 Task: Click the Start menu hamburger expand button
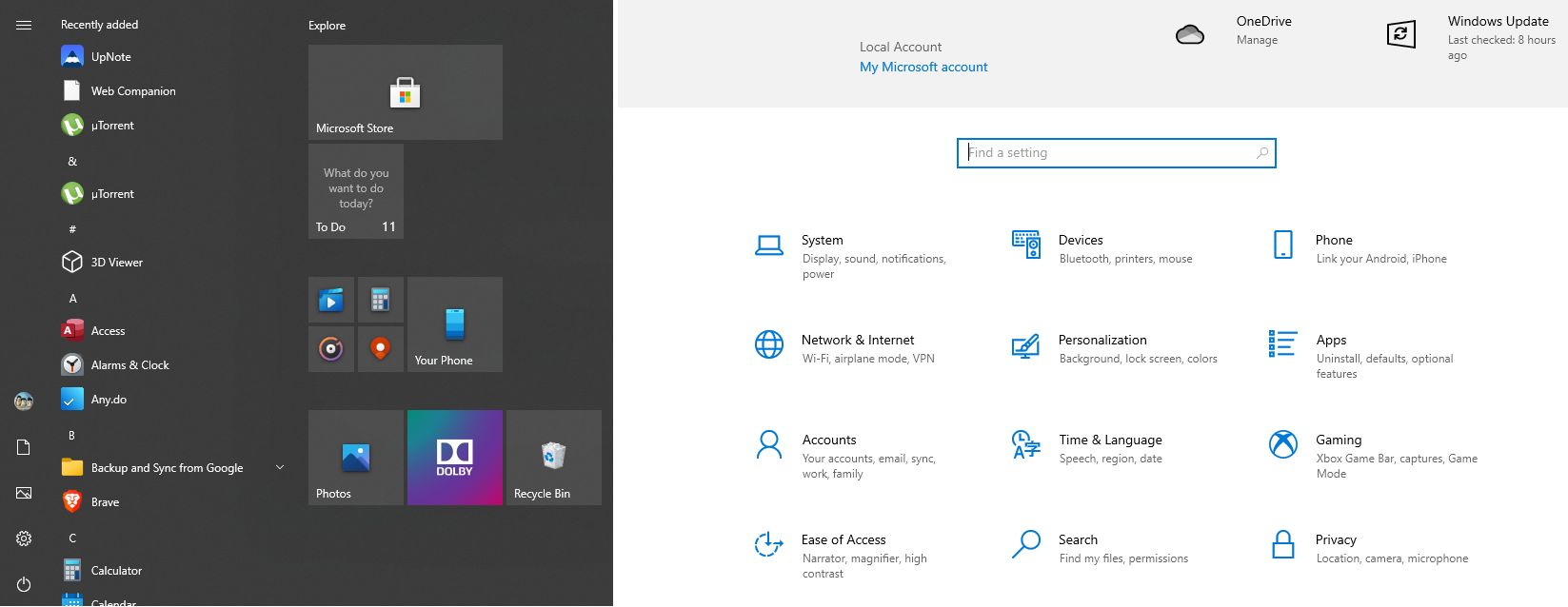24,25
